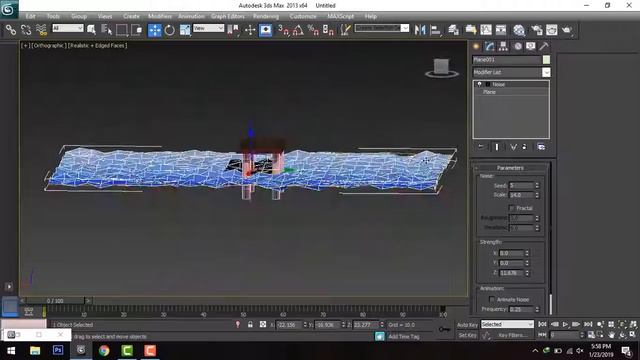640x360 pixels.
Task: Enable the Fractal checkbox
Action: pos(511,208)
